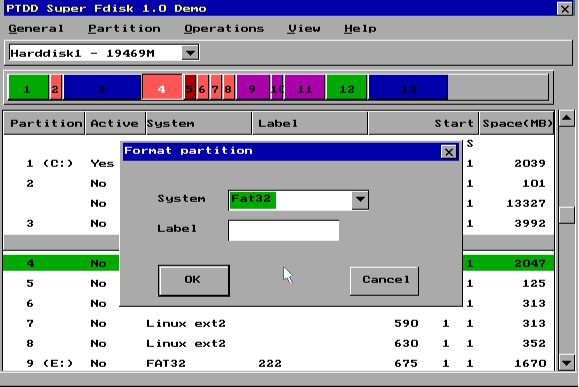This screenshot has width=579, height=387.
Task: Select purple partition block 11
Action: tap(305, 87)
